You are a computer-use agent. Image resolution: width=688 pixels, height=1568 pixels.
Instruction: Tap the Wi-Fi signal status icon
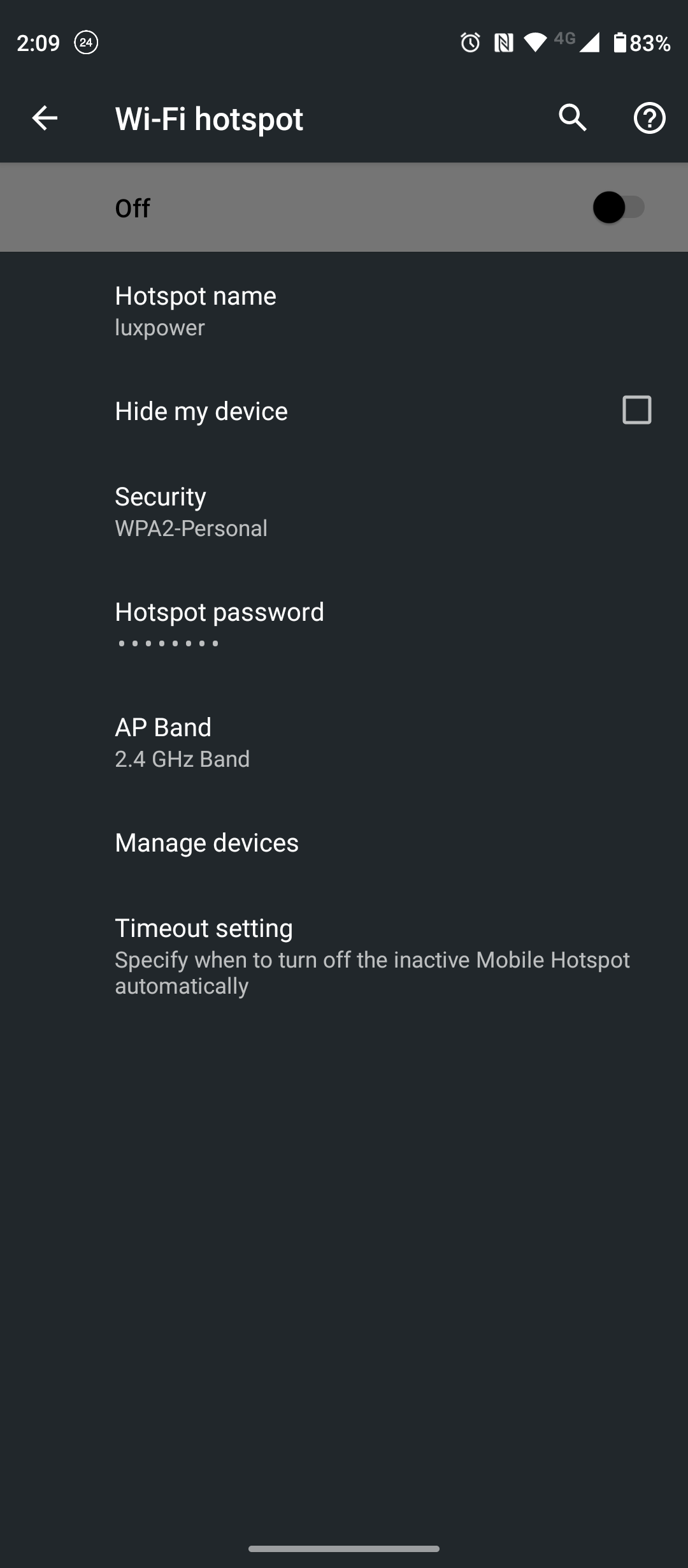pyautogui.click(x=535, y=42)
